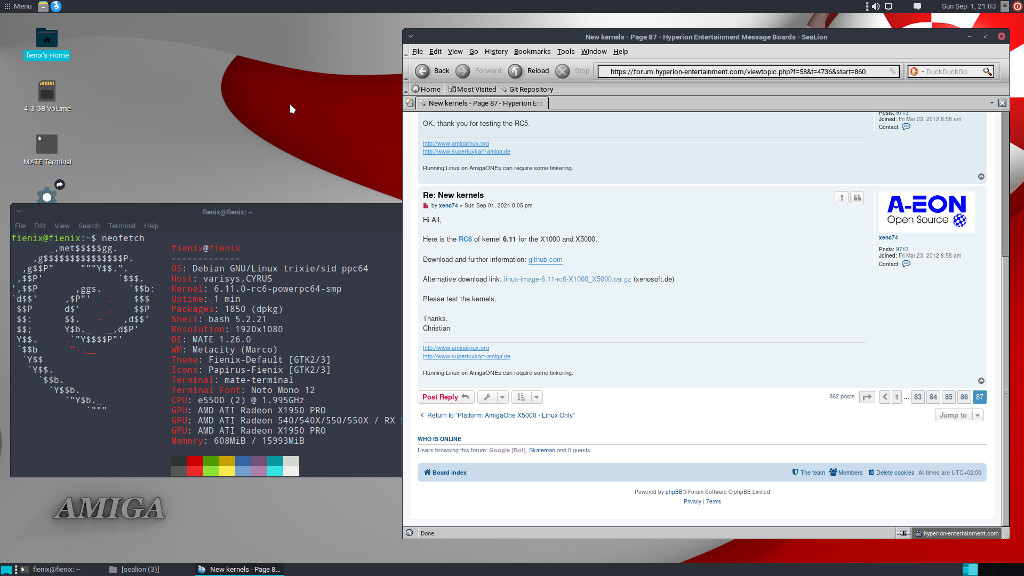Click the Delete cookies link
Image resolution: width=1024 pixels, height=576 pixels.
click(891, 472)
